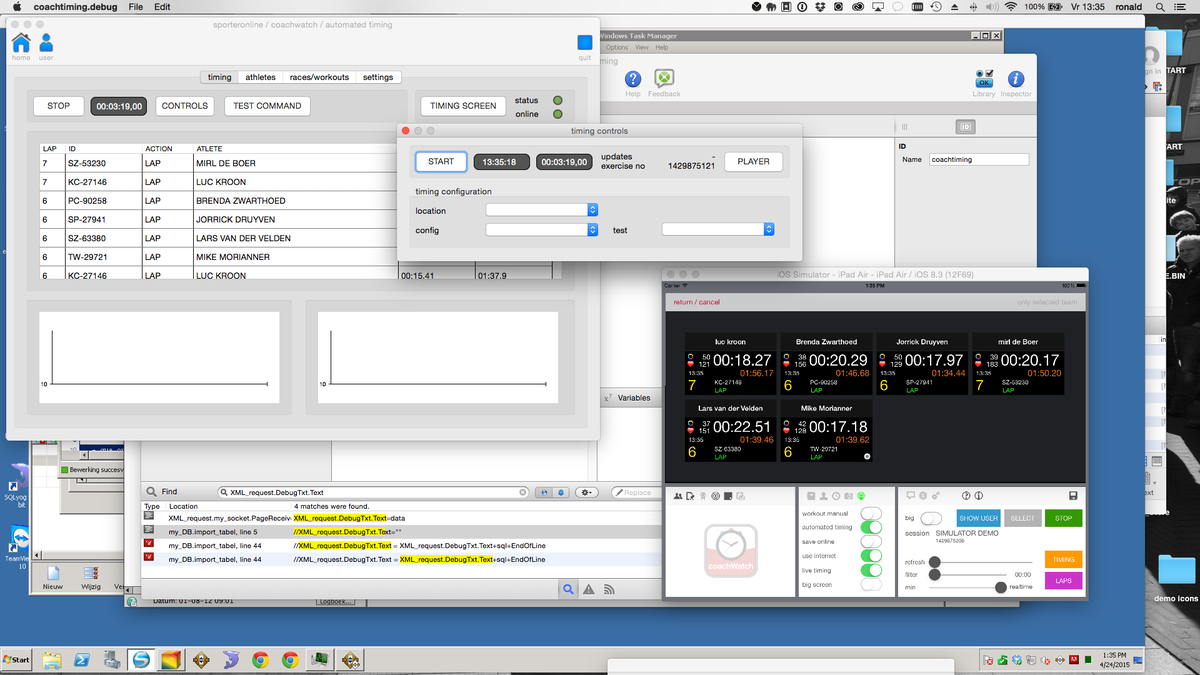Switch to the athletes tab
The height and width of the screenshot is (675, 1200).
pos(261,77)
